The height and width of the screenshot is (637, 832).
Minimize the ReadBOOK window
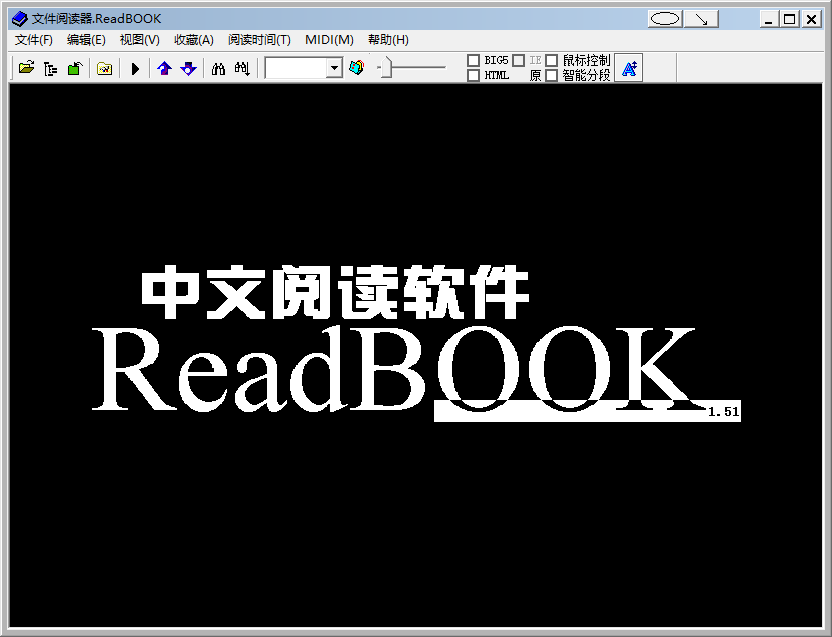point(768,19)
